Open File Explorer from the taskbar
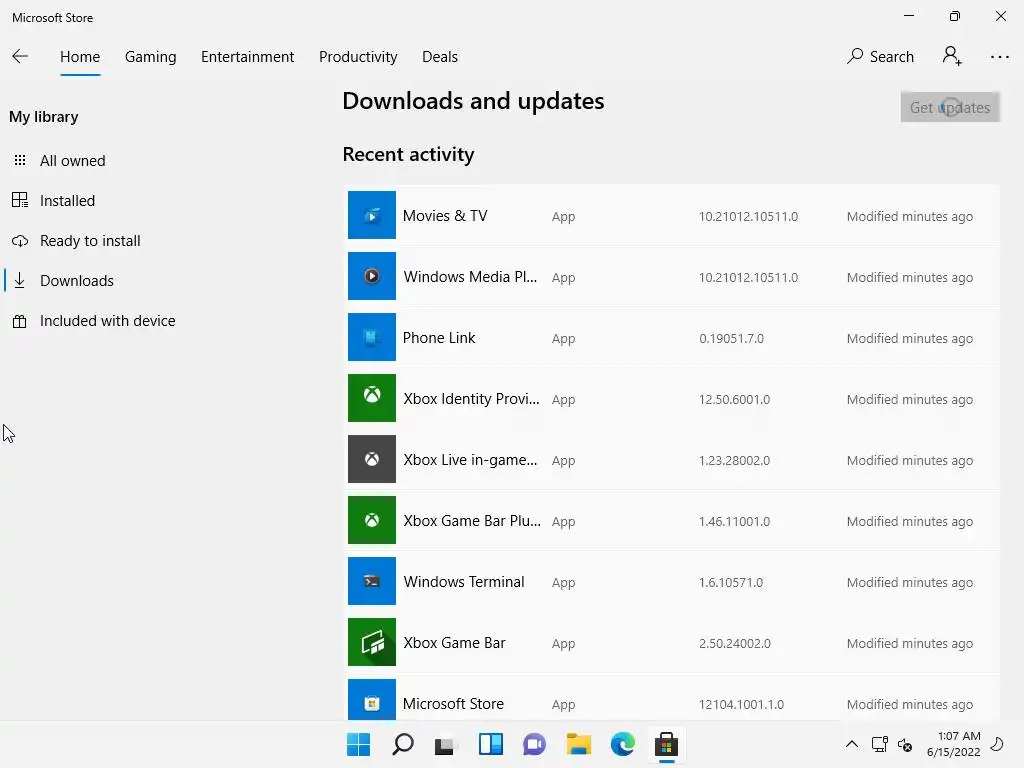1024x768 pixels. point(579,744)
